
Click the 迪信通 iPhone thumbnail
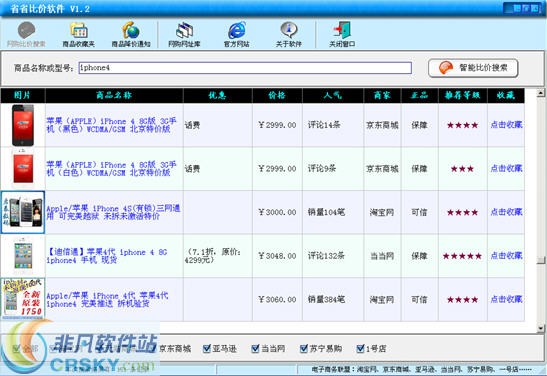click(x=23, y=256)
